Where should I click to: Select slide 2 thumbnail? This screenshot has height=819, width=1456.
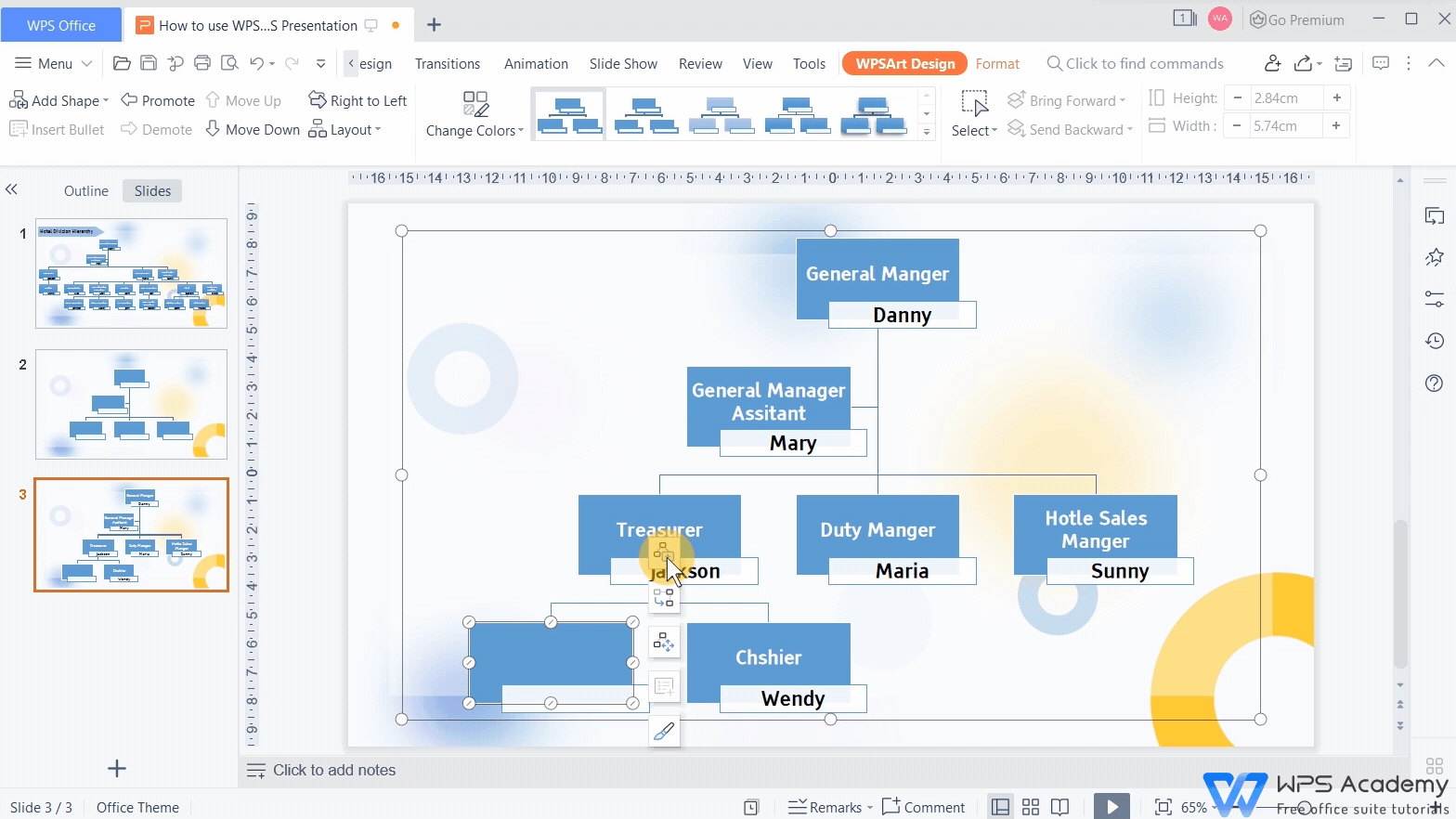[x=131, y=404]
